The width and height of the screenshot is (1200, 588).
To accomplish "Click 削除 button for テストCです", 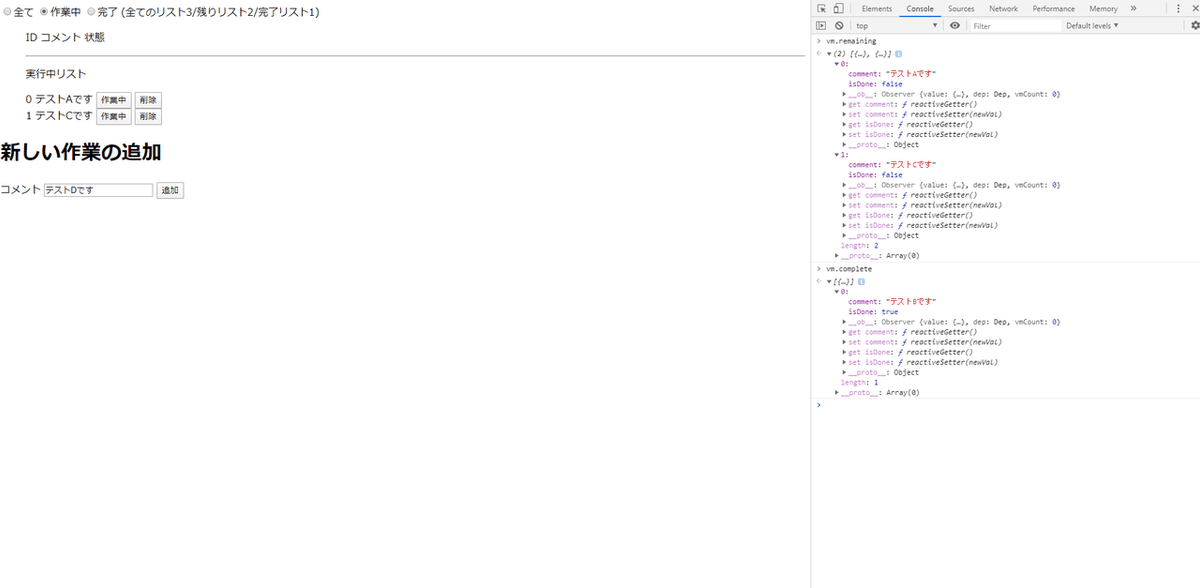I will click(x=148, y=116).
